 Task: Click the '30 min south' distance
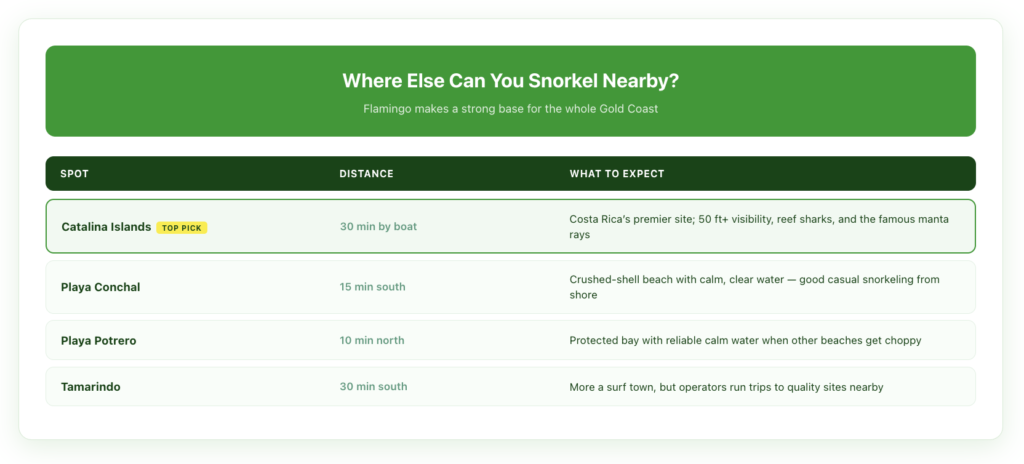coord(373,387)
